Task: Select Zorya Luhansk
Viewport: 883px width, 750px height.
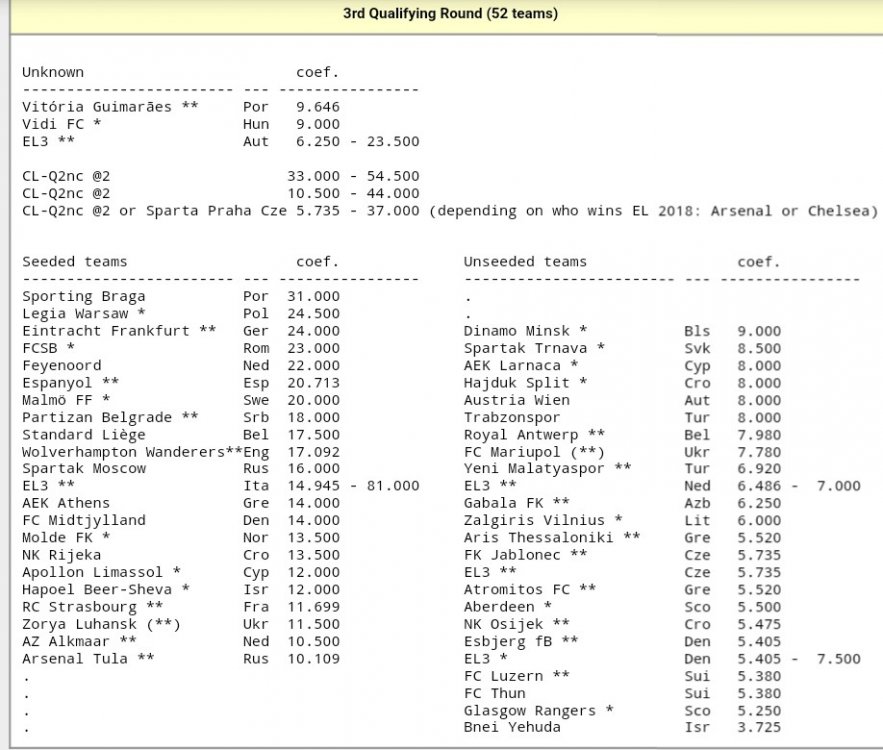Action: (x=79, y=624)
